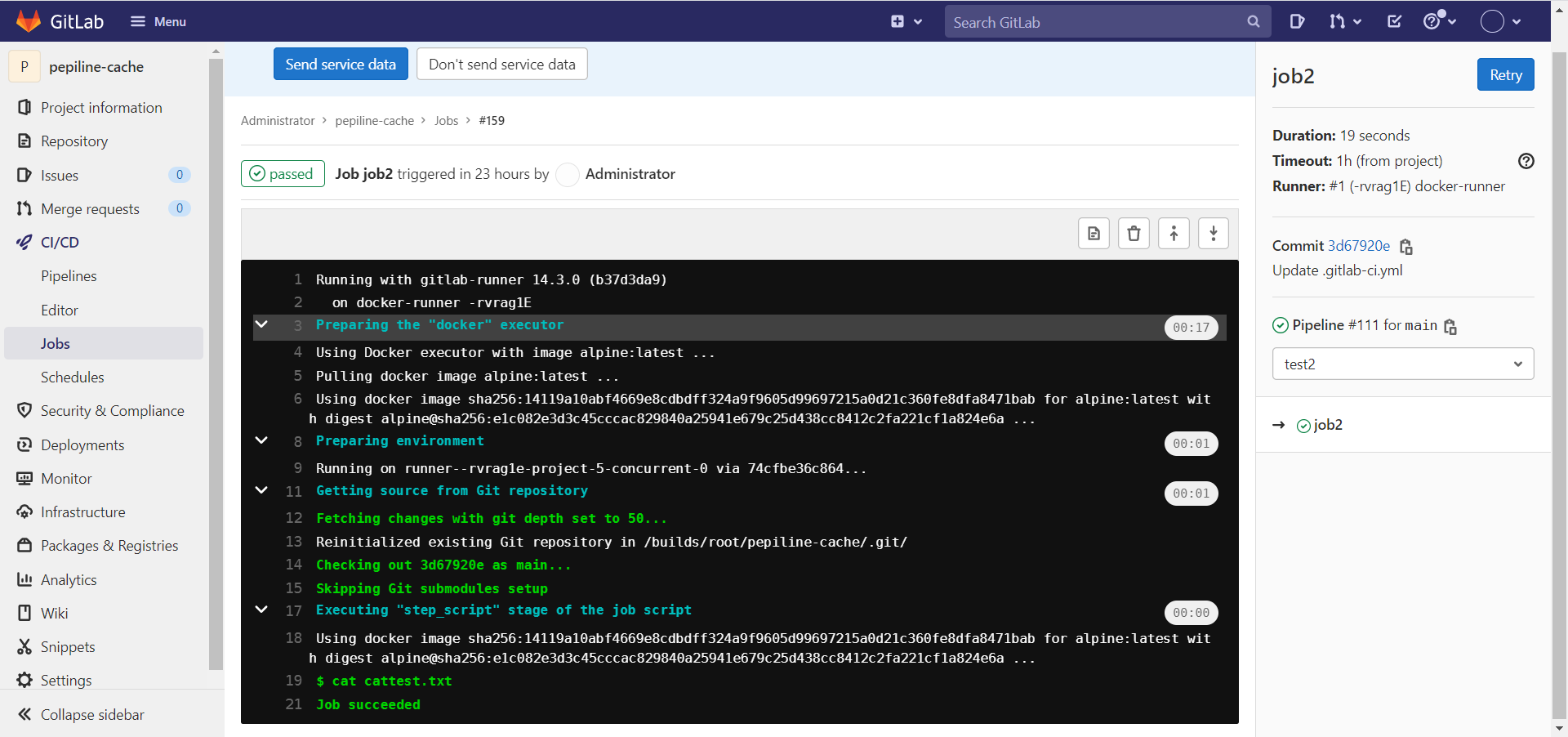Click log line number 21

[294, 704]
